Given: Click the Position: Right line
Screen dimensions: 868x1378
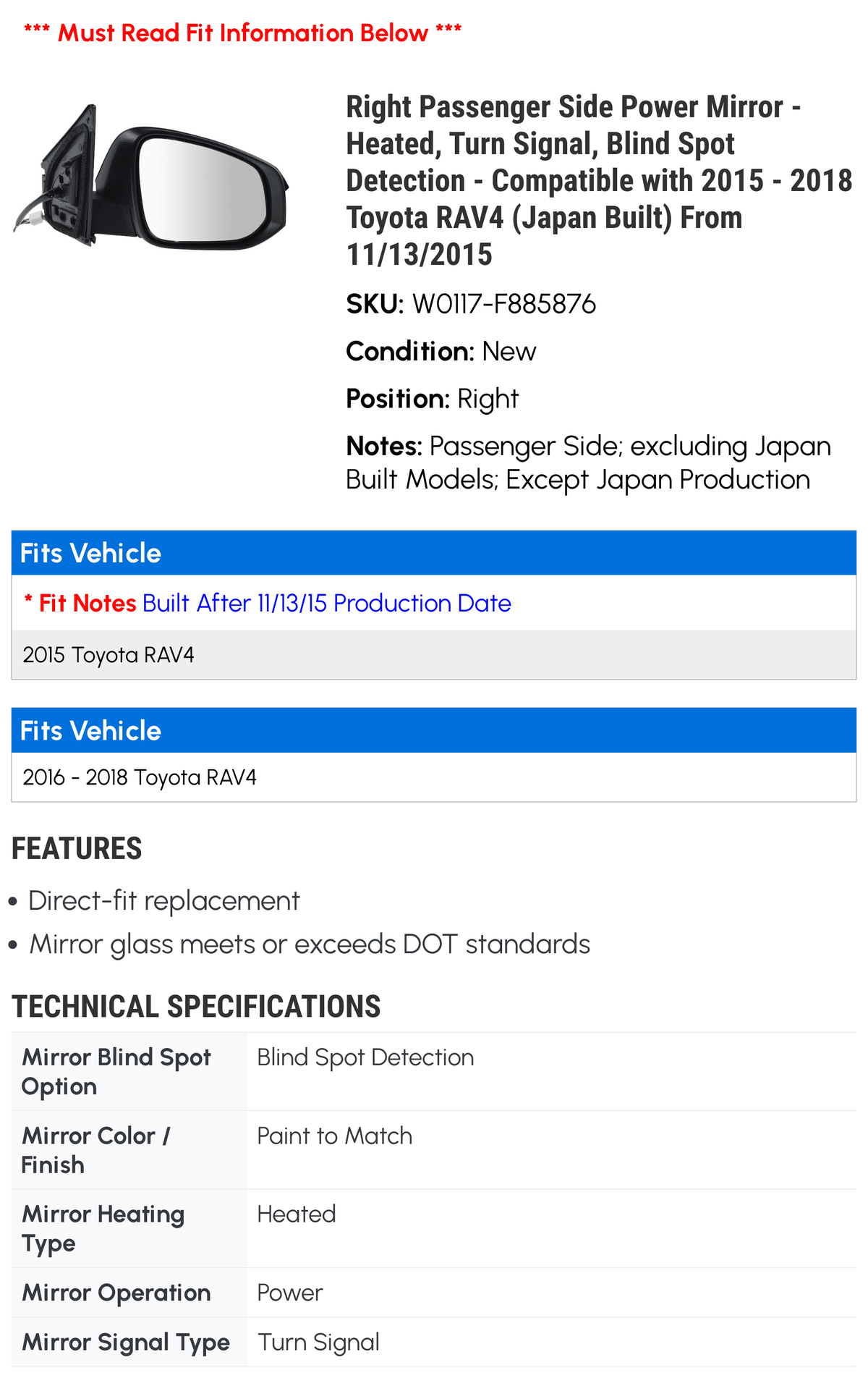Looking at the screenshot, I should (432, 399).
